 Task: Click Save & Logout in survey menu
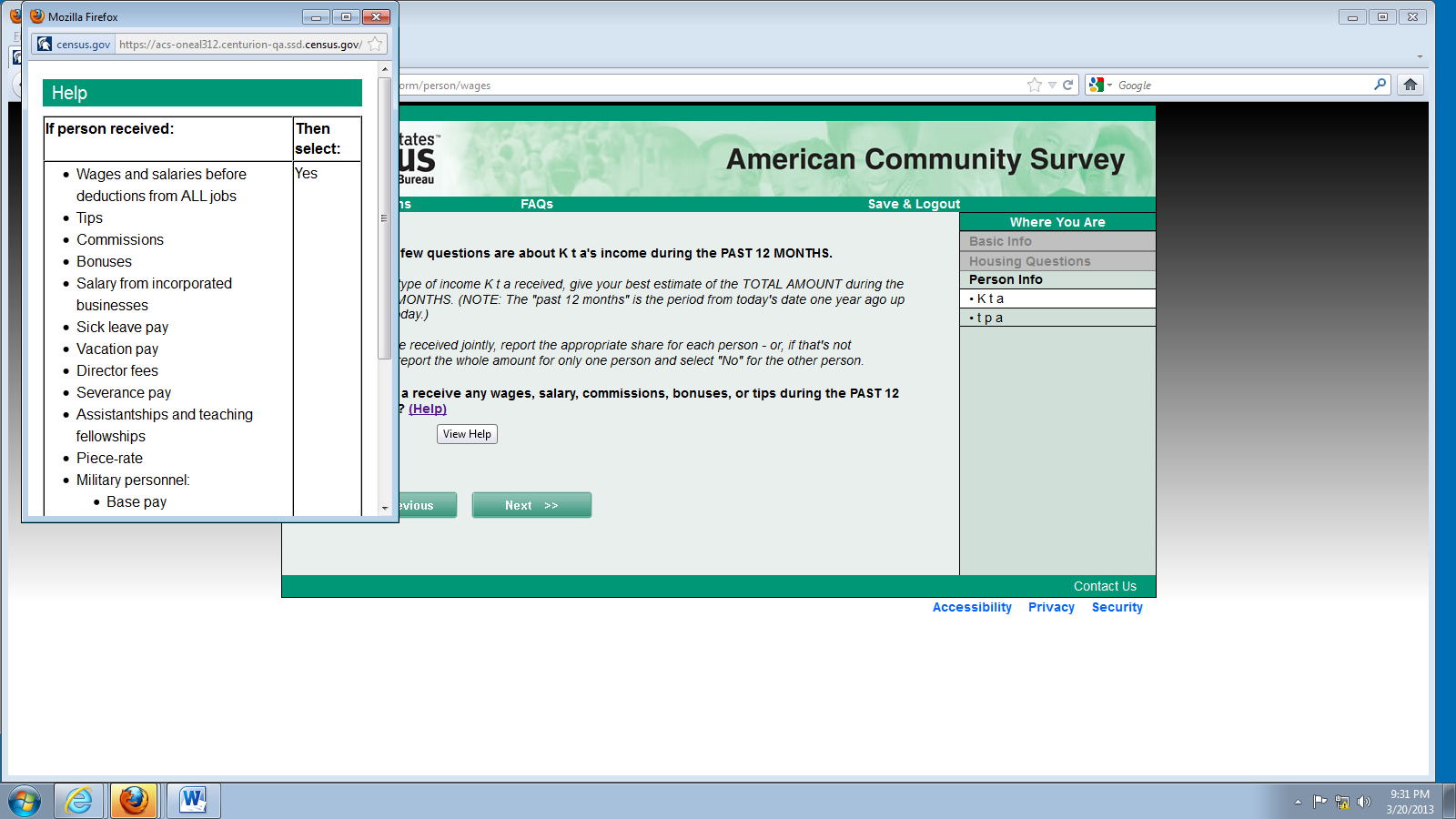click(x=914, y=204)
